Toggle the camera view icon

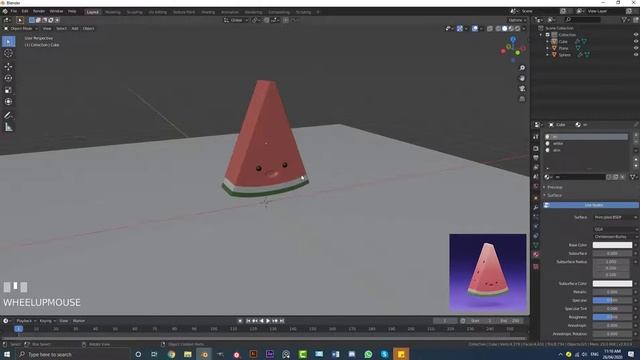[x=522, y=89]
